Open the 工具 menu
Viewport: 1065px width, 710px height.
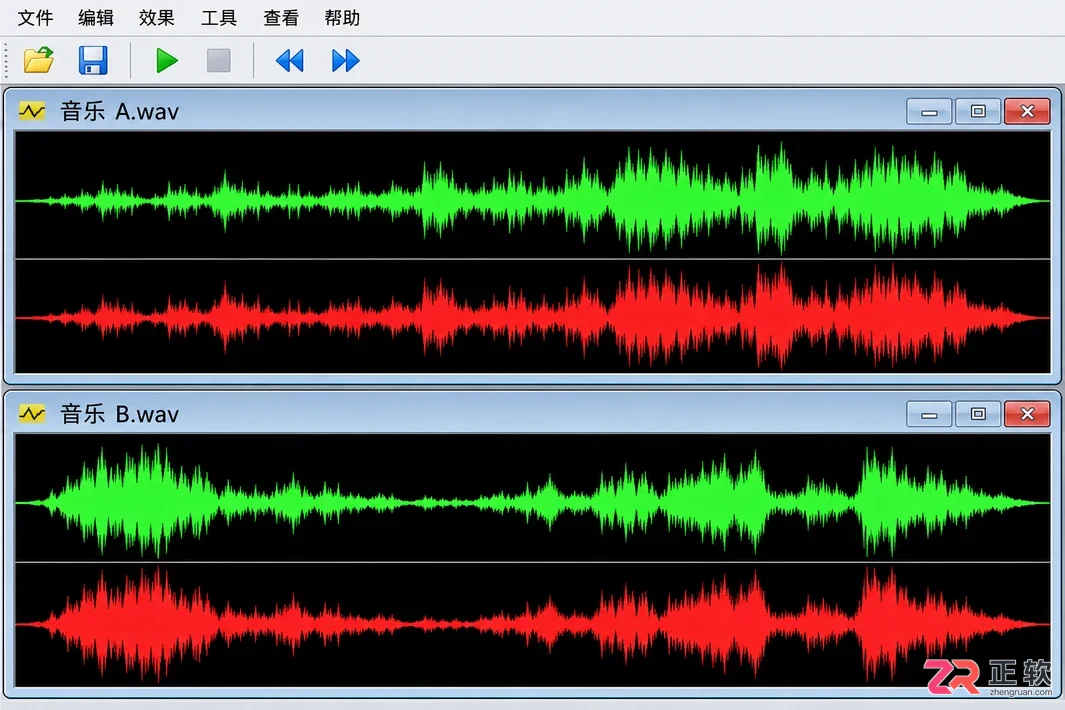[x=219, y=18]
